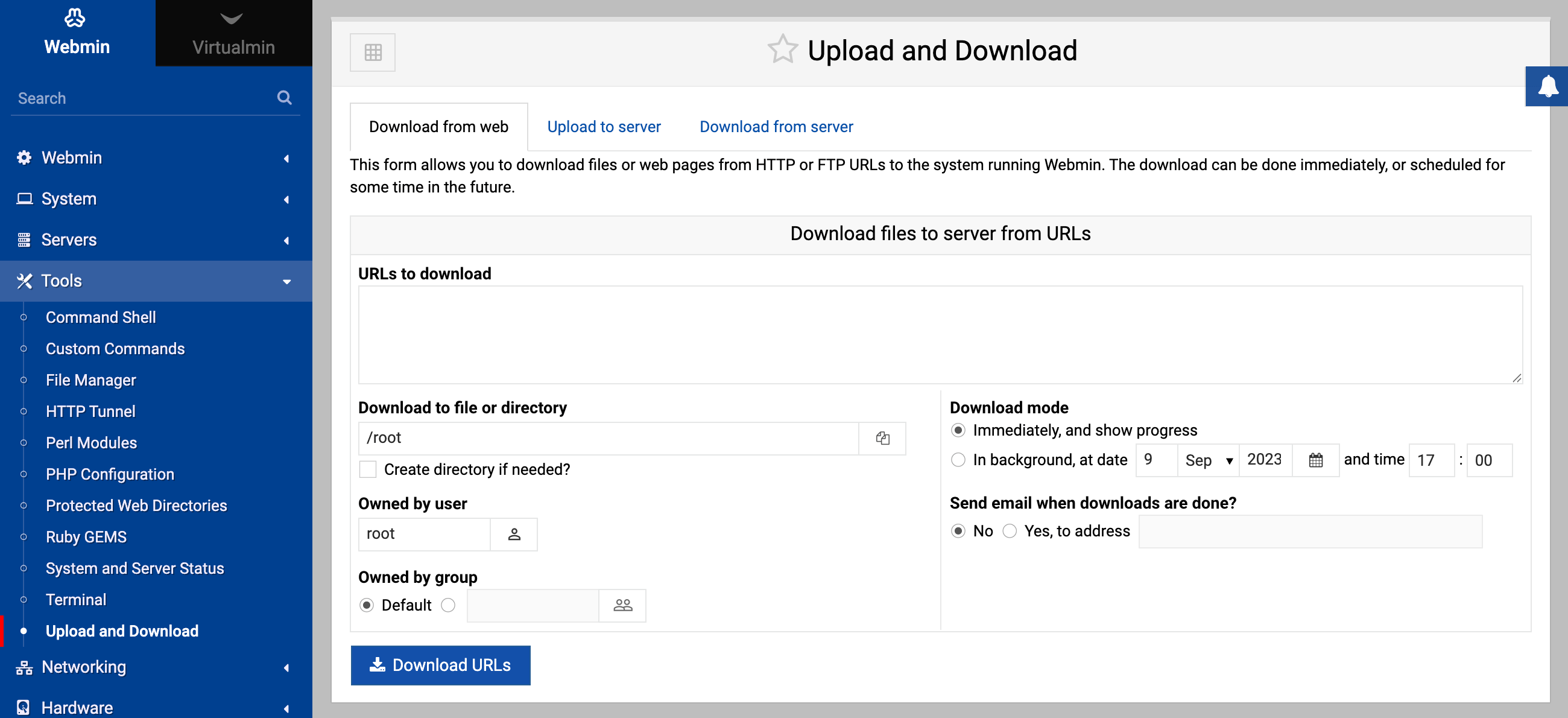Open the month dropdown showing Sep
Image resolution: width=1568 pixels, height=718 pixels.
1207,460
